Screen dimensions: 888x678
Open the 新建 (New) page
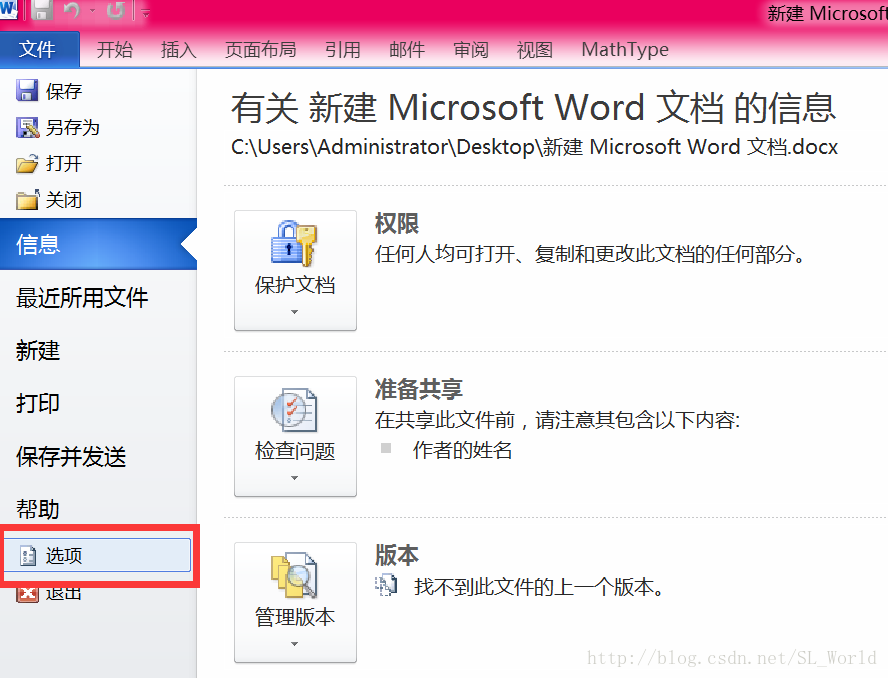click(x=37, y=351)
